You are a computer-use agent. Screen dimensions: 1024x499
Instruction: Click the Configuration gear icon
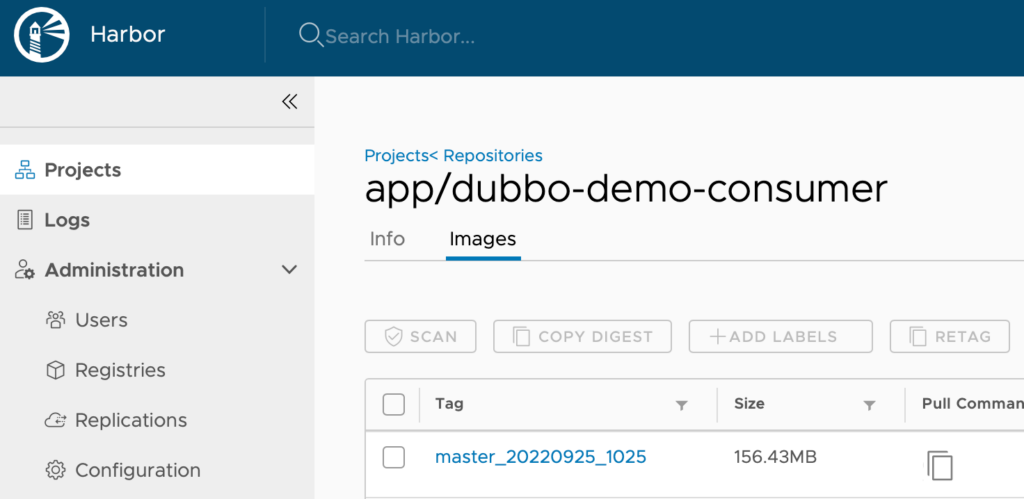[x=56, y=470]
